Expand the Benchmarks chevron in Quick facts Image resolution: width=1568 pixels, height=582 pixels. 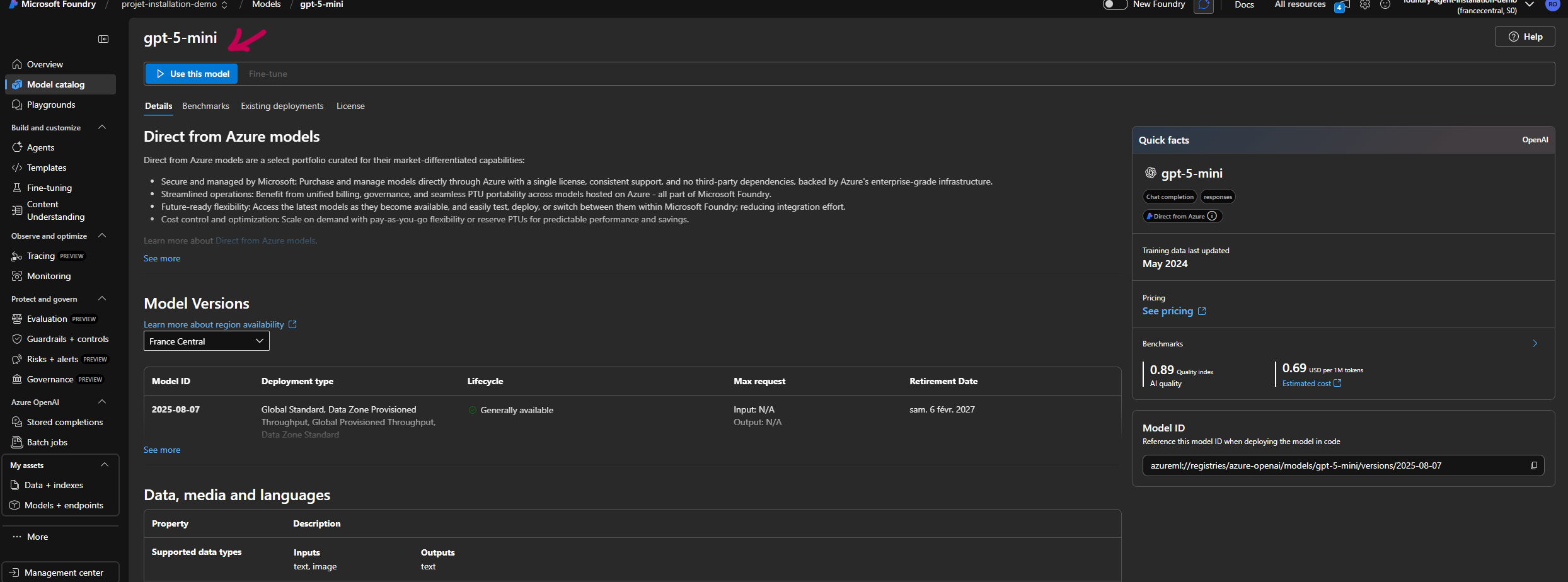click(1535, 343)
